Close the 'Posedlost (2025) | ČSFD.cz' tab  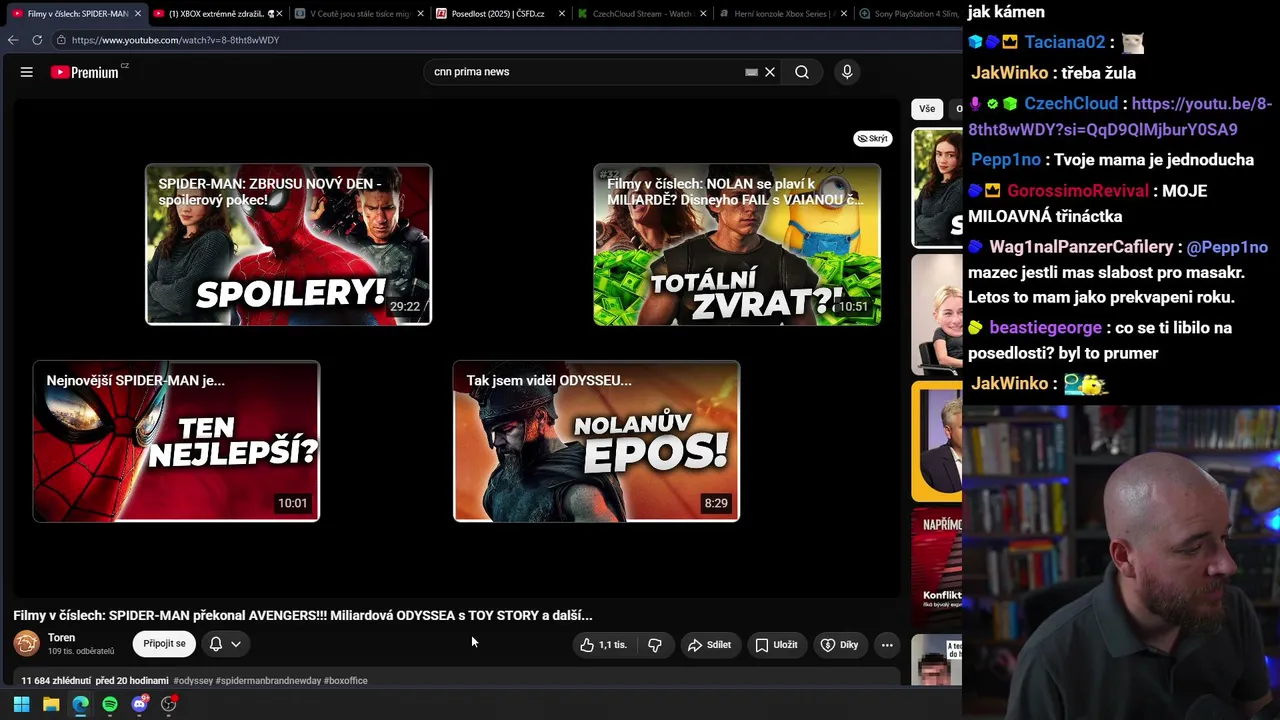(561, 14)
